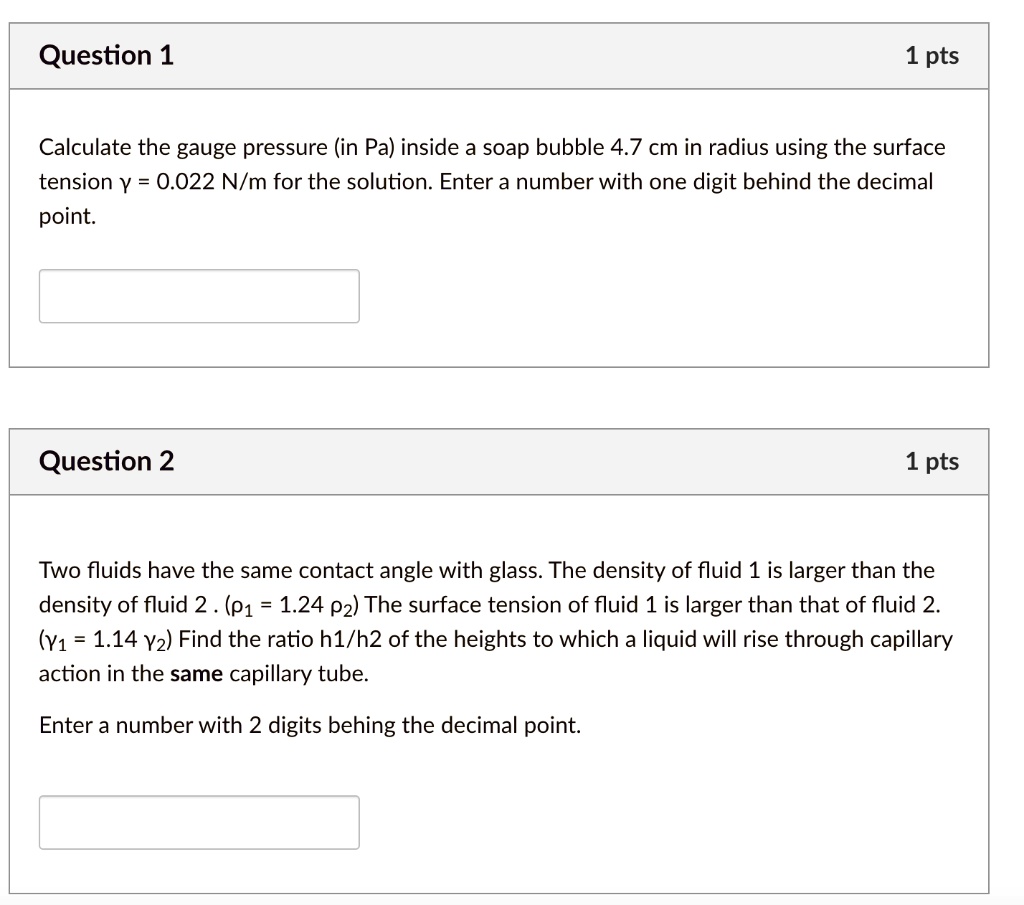The height and width of the screenshot is (905, 1024).
Task: Click inside the empty field below the soap bubble question
Action: (x=198, y=295)
